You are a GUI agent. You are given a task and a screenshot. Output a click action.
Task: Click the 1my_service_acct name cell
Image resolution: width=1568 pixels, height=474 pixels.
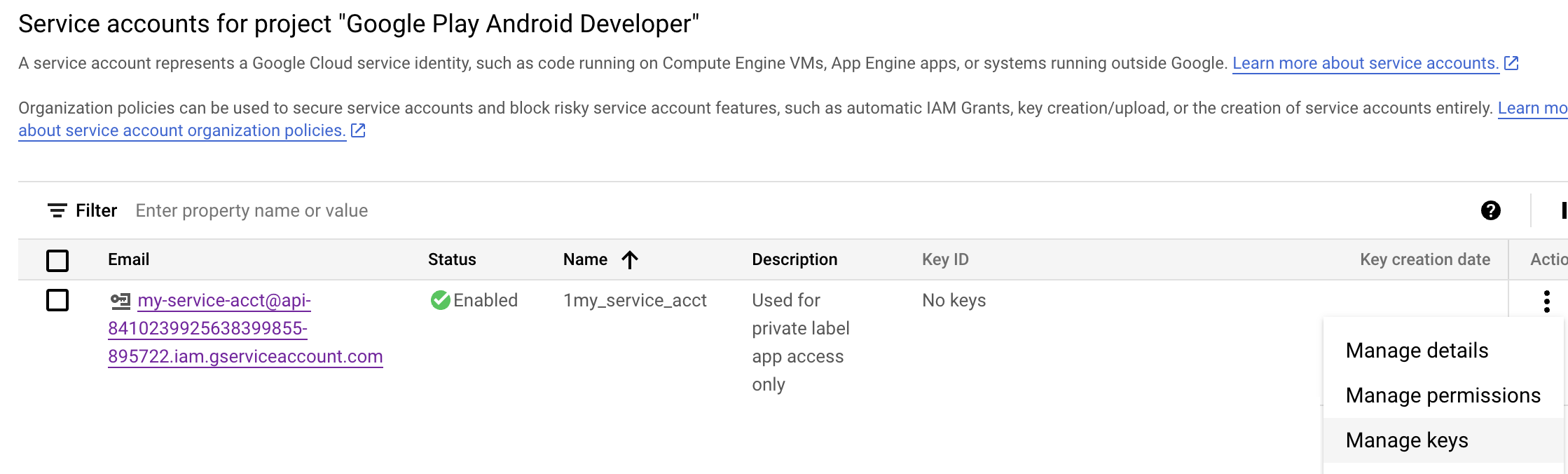[635, 300]
